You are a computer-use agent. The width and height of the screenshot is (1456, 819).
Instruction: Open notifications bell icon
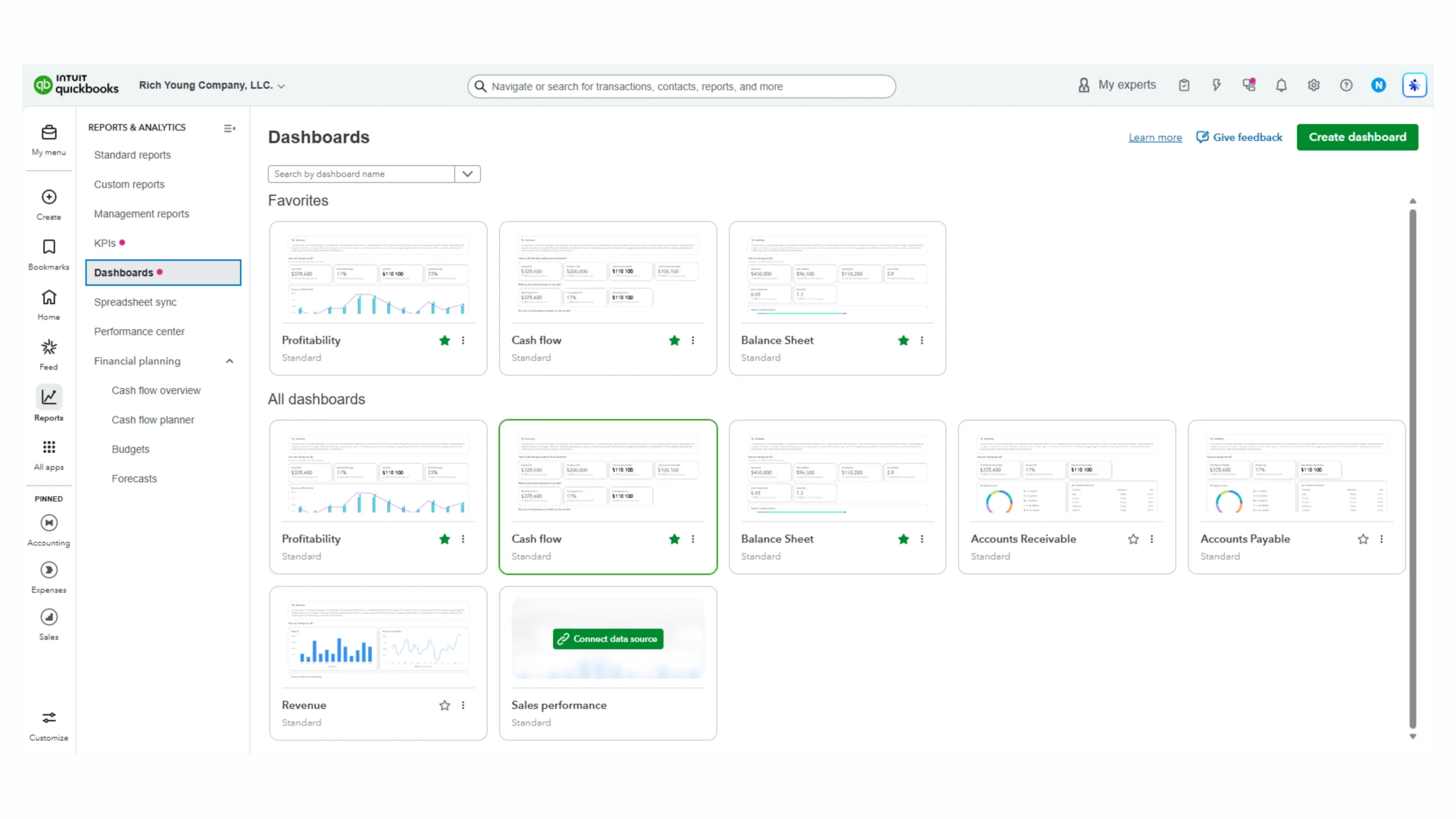(1281, 85)
